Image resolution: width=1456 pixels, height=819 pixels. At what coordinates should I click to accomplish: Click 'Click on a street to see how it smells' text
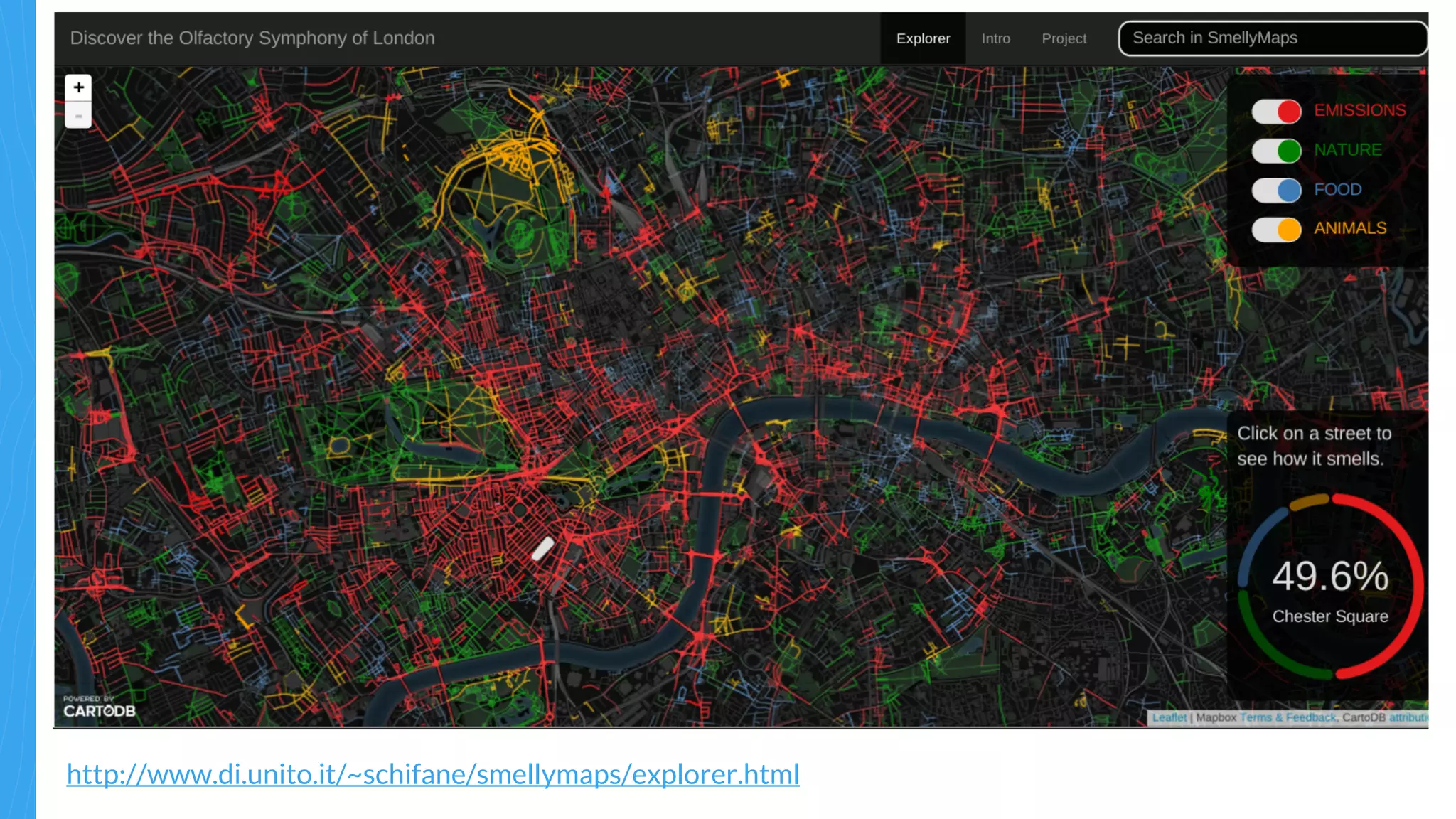[1314, 446]
